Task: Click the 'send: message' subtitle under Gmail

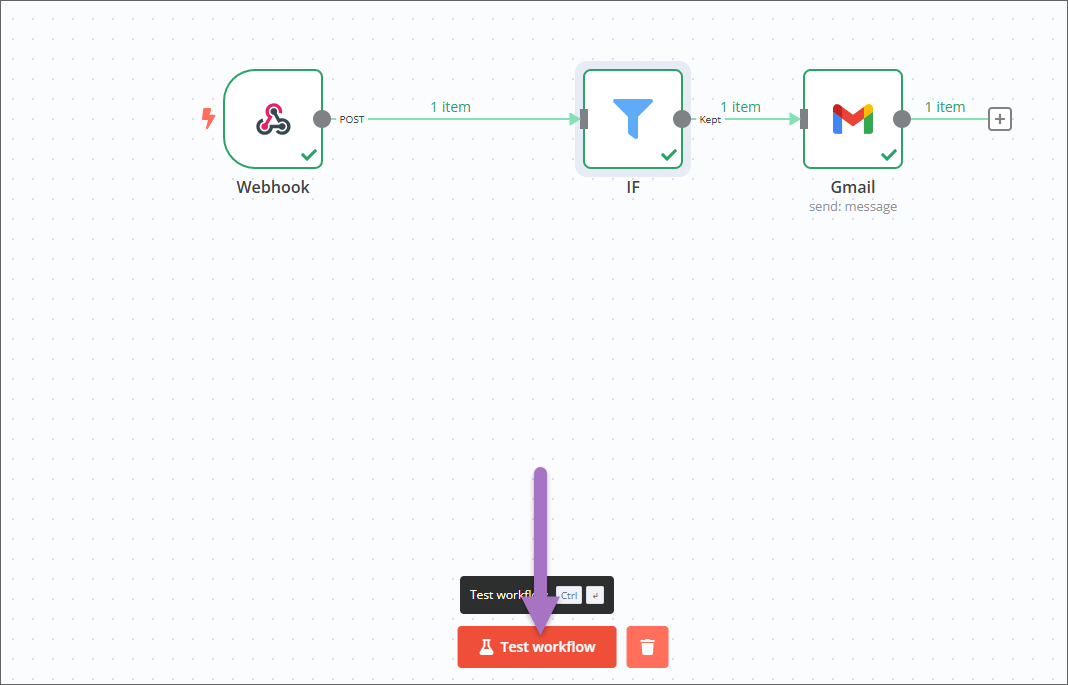Action: click(x=852, y=207)
